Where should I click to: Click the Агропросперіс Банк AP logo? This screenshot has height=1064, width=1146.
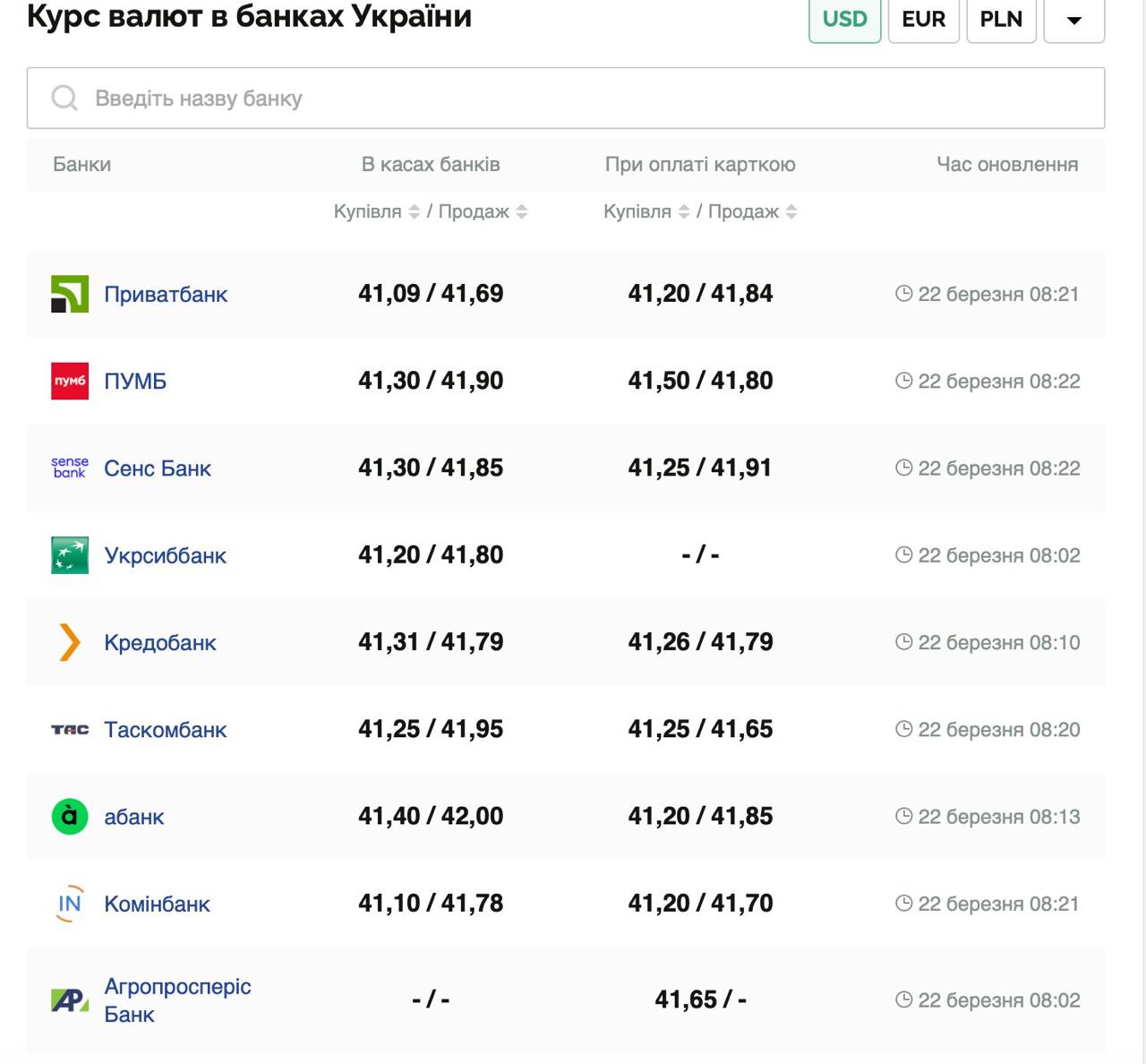coord(70,1000)
